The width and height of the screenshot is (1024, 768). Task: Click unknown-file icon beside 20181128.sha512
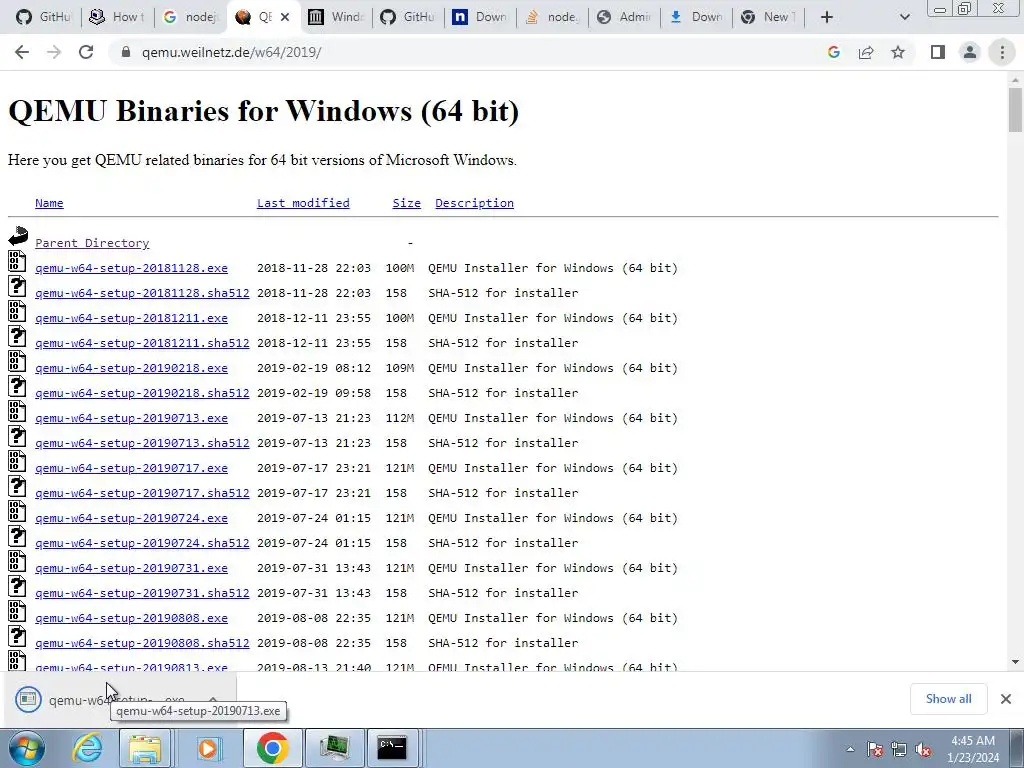[x=17, y=286]
